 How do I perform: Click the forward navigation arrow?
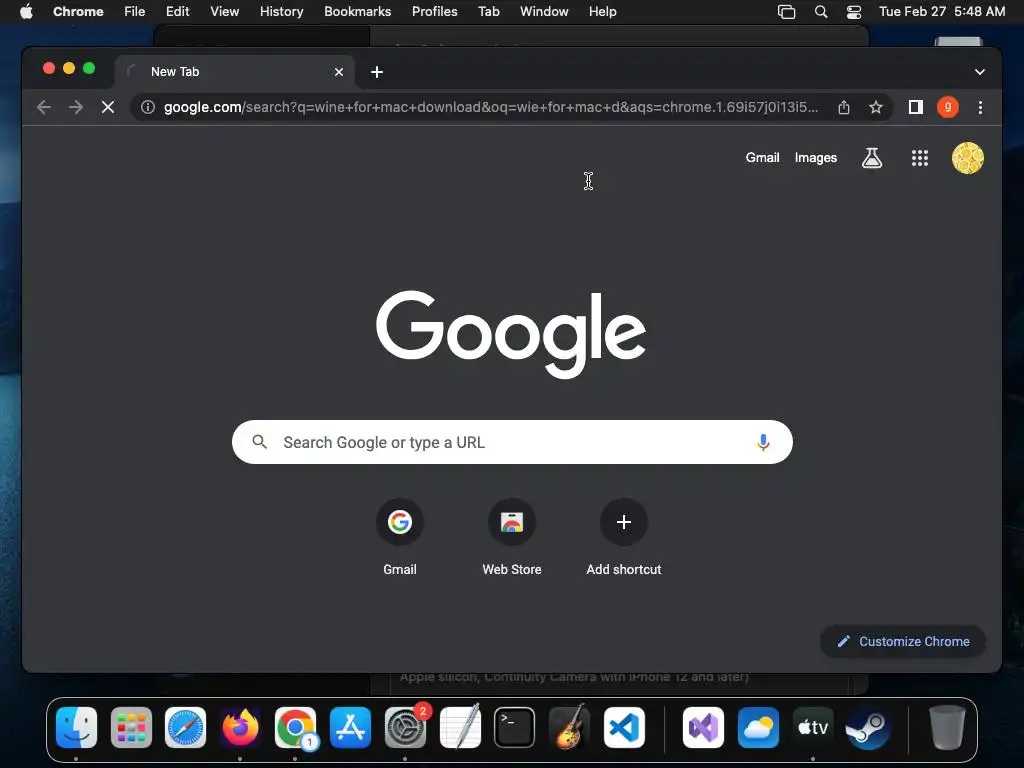(x=76, y=107)
